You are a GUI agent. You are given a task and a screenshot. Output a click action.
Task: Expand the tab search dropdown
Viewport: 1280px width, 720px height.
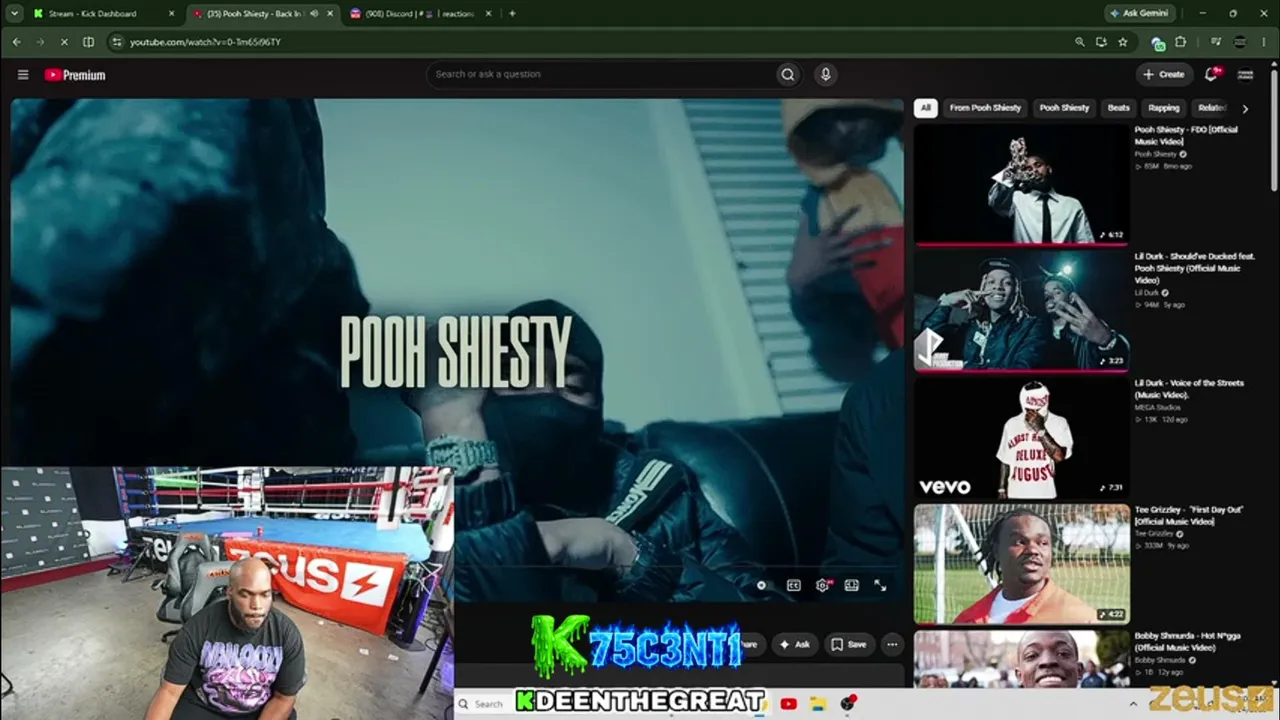click(x=14, y=14)
